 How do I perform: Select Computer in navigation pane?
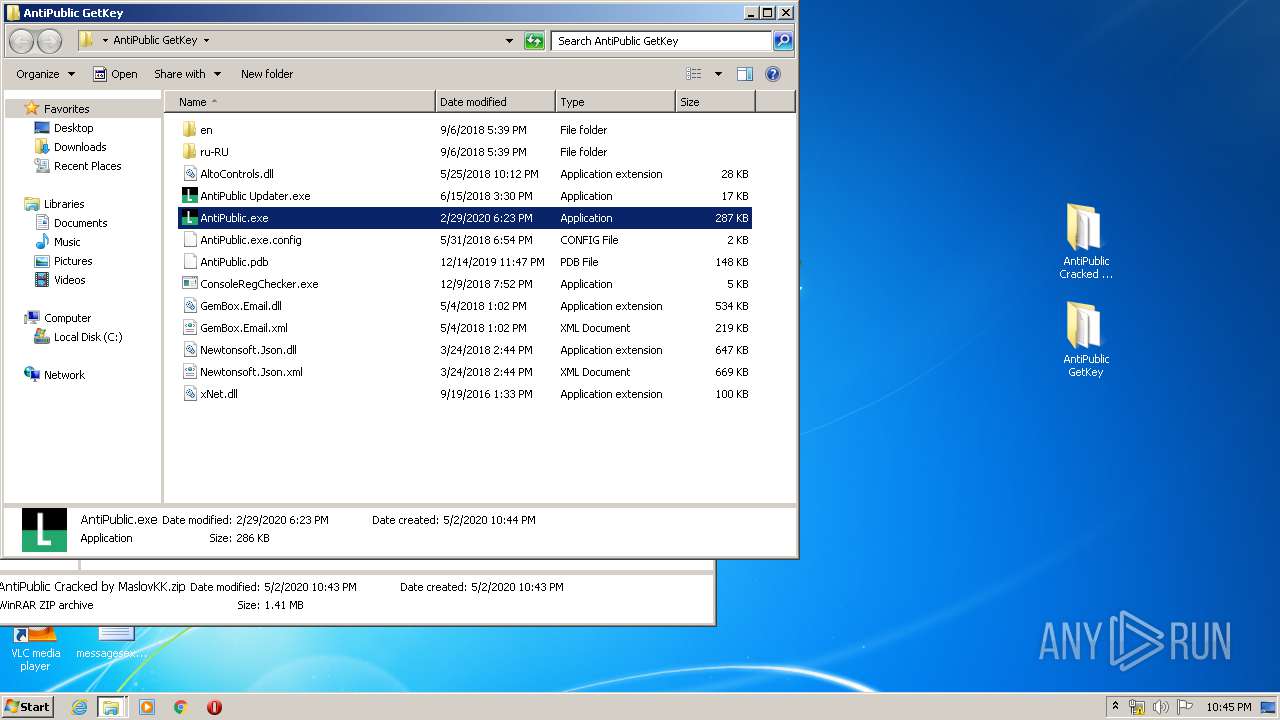coord(57,318)
